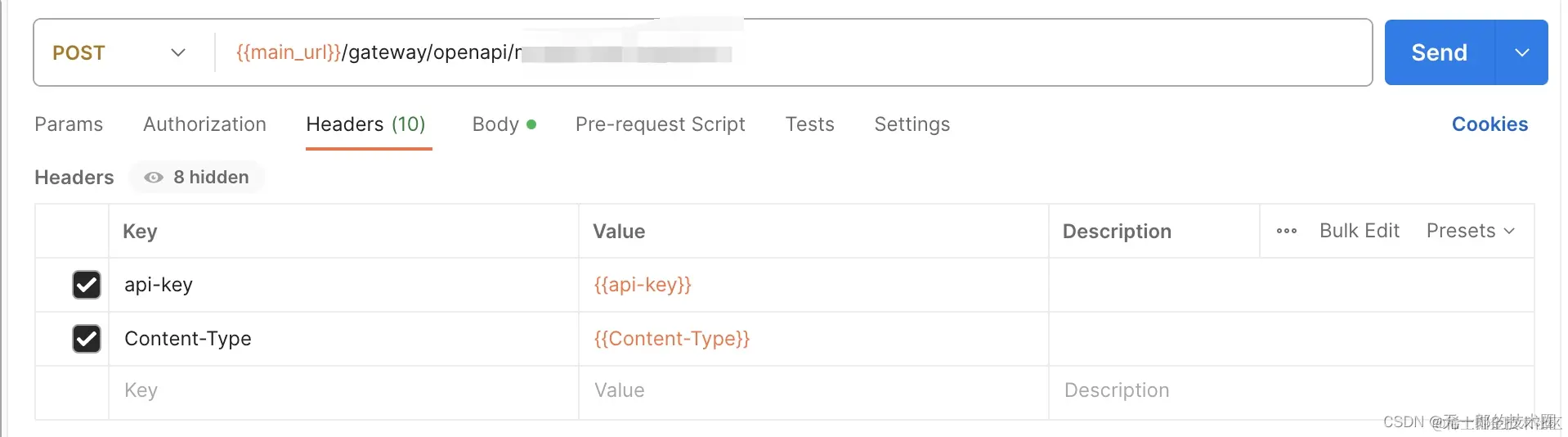Uncheck the Content-Type header checkbox
This screenshot has height=437, width=1568.
pyautogui.click(x=87, y=339)
